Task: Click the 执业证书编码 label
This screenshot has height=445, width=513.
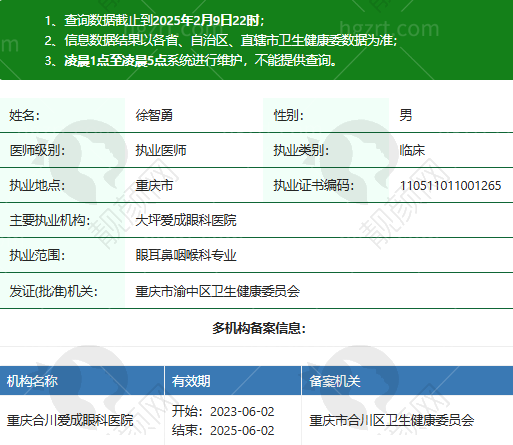Action: (314, 185)
